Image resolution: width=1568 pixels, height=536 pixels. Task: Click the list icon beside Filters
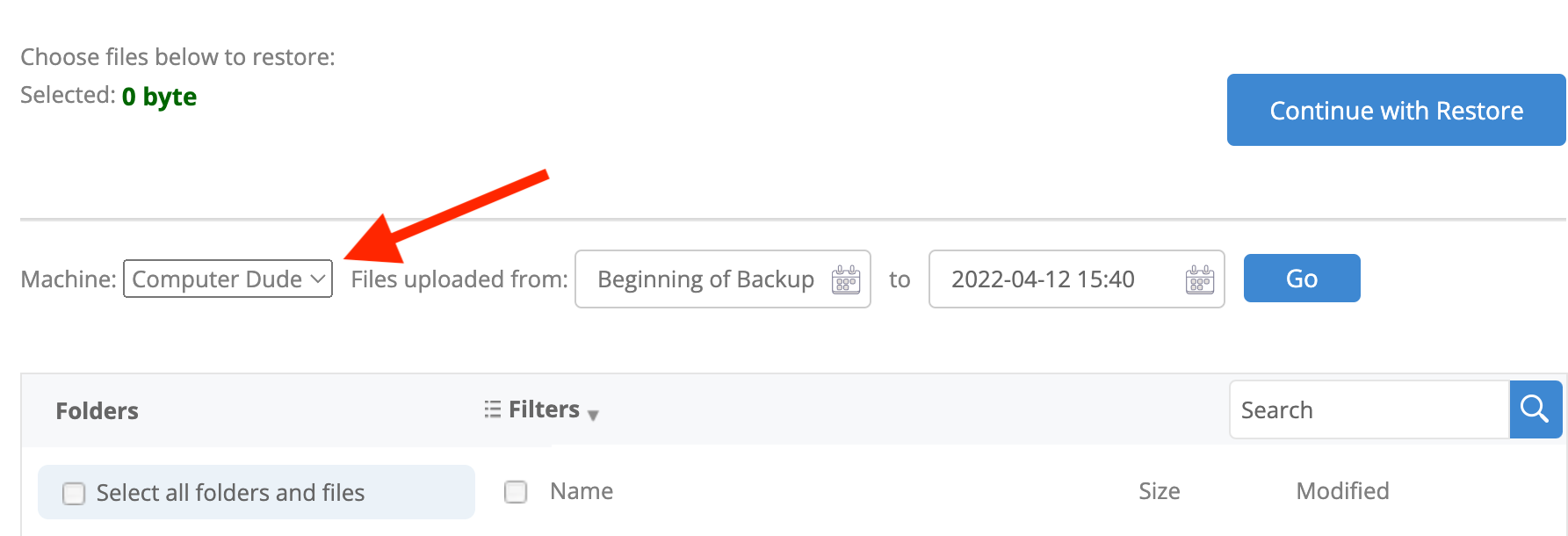[x=493, y=409]
